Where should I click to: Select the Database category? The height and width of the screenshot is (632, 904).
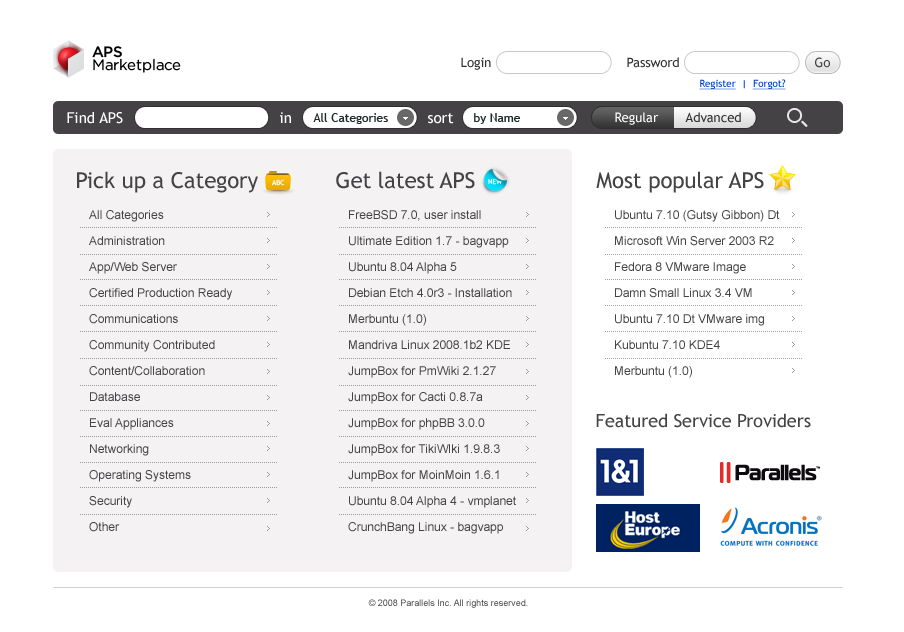116,397
